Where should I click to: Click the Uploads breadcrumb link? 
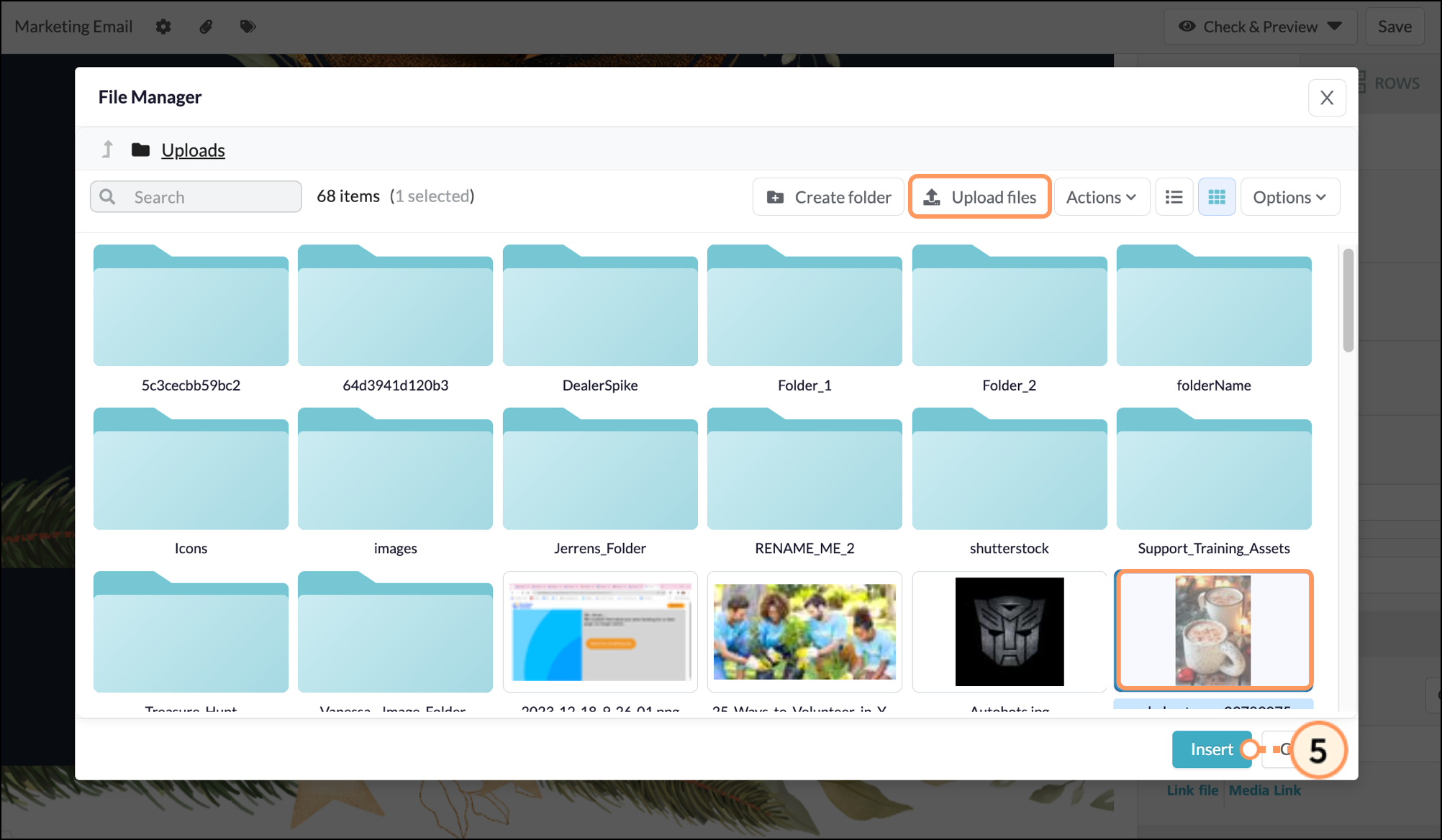coord(193,150)
